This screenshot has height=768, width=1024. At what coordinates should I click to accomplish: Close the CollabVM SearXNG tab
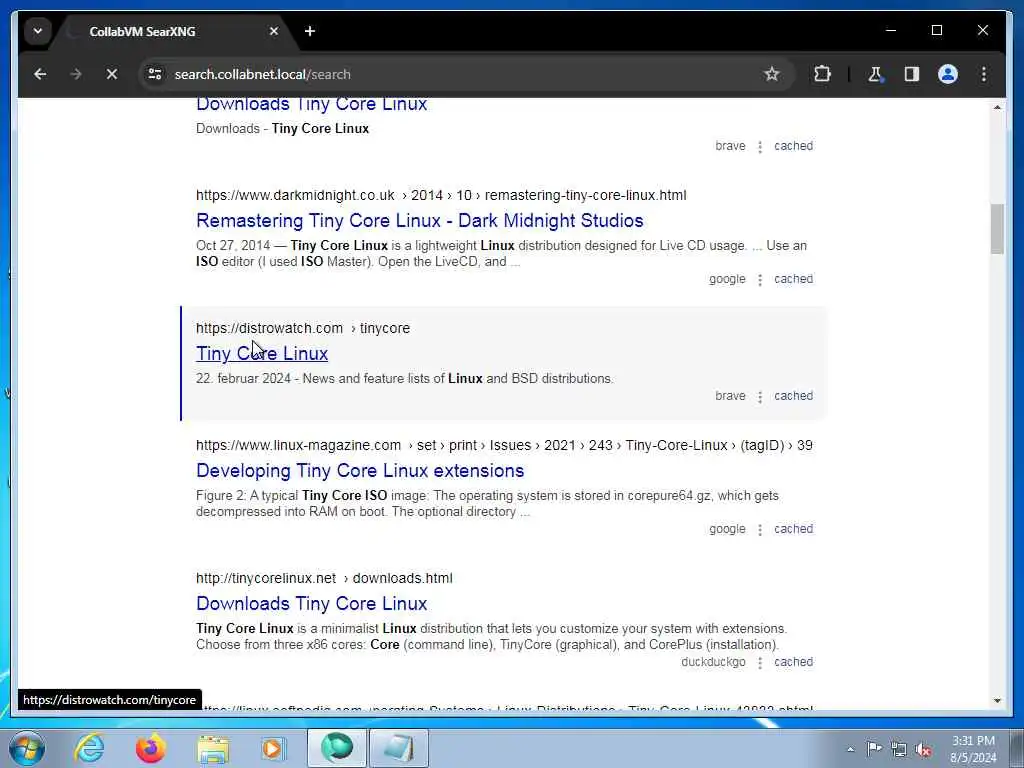point(274,31)
